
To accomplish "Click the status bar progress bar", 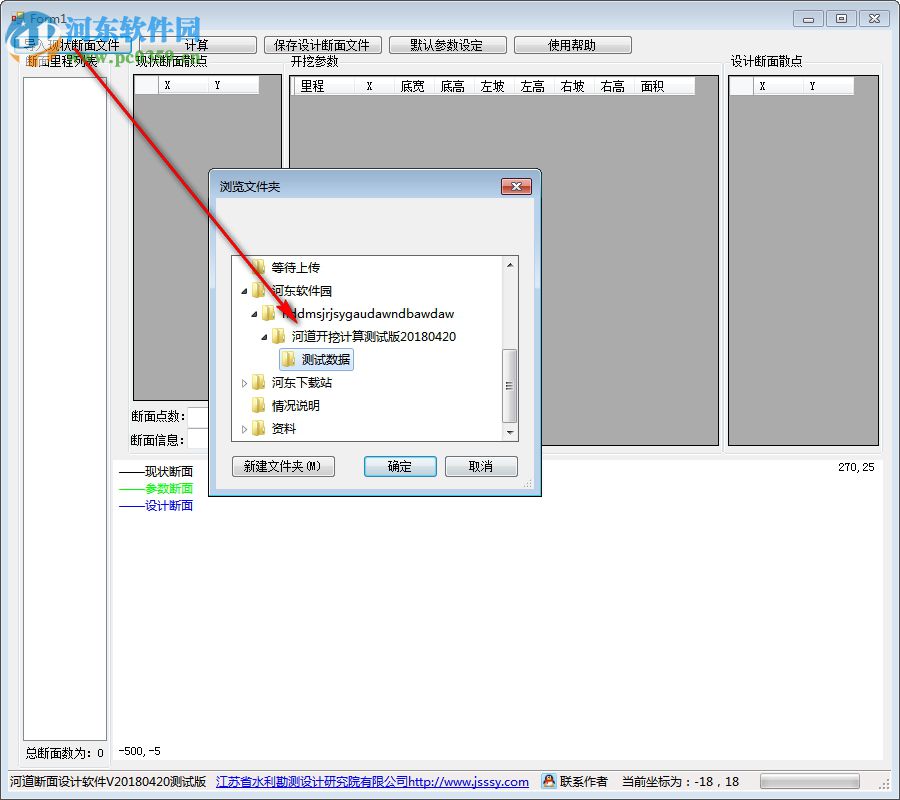I will click(x=810, y=781).
